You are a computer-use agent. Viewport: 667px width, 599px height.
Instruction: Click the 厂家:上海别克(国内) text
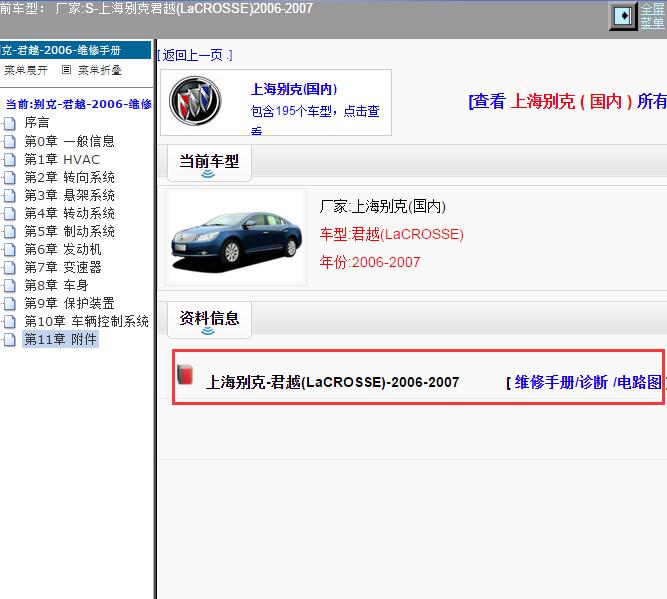pyautogui.click(x=382, y=206)
